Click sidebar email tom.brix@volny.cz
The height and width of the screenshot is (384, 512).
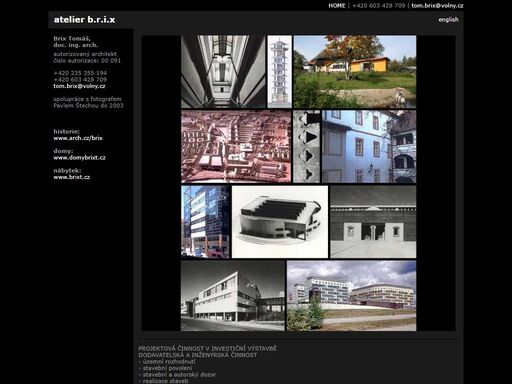(x=79, y=86)
